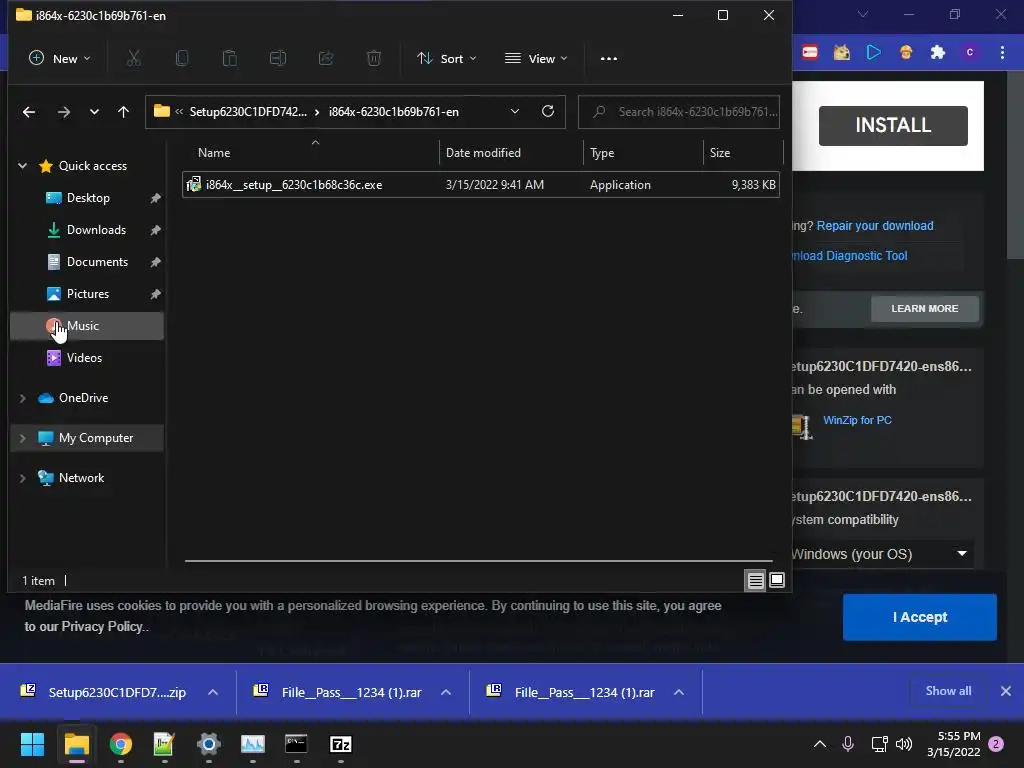Click the Rename icon in toolbar
The image size is (1024, 768).
[x=278, y=59]
